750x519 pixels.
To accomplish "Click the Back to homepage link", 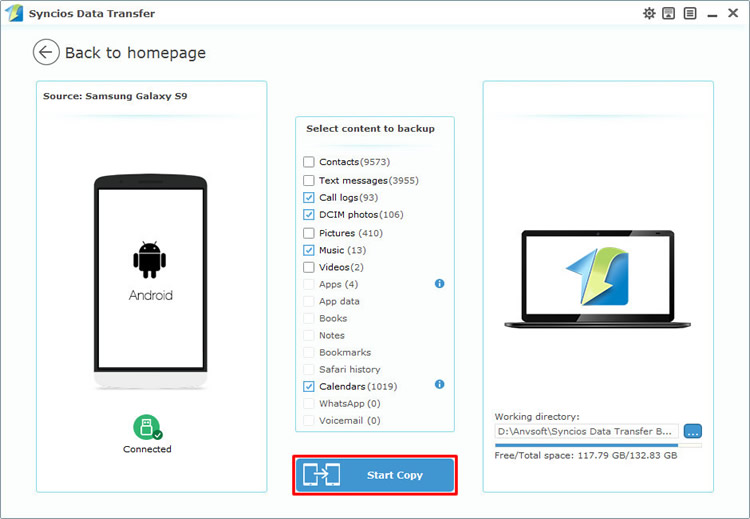I will 135,53.
